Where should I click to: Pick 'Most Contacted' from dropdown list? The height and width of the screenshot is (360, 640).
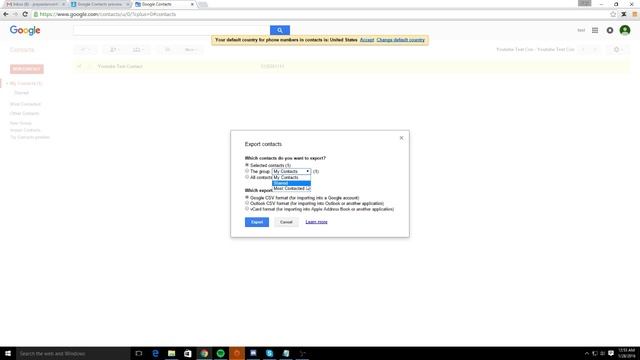291,189
